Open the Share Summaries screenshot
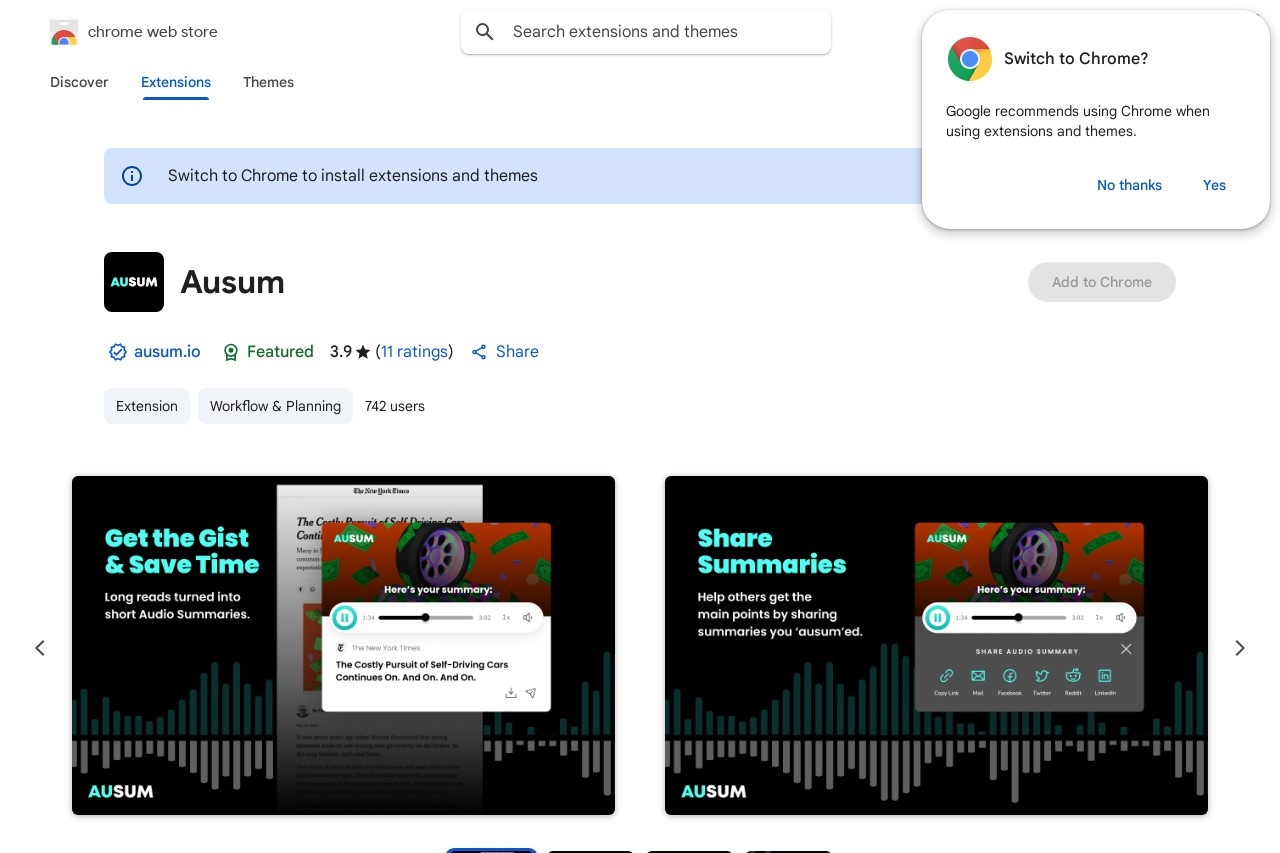Viewport: 1280px width, 853px height. (936, 645)
